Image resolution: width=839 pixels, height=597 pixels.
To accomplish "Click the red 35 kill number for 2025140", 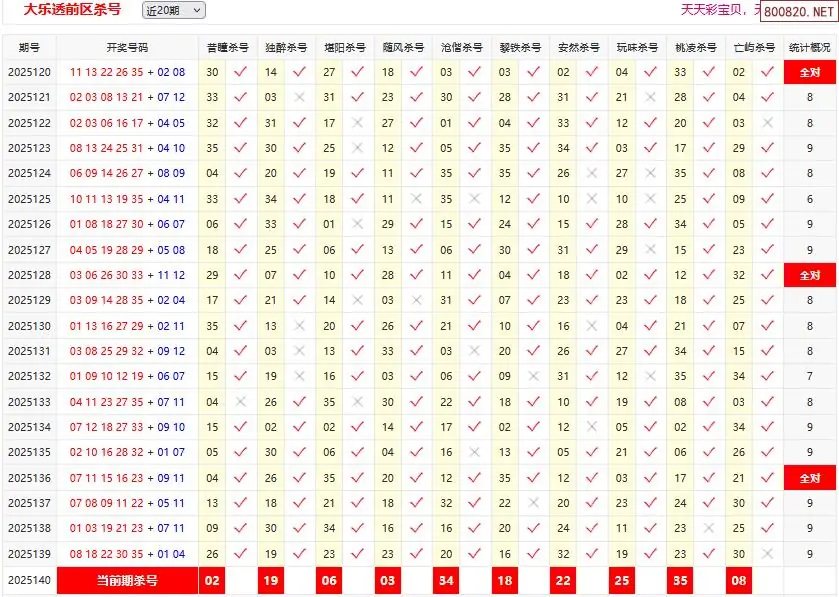I will point(680,580).
